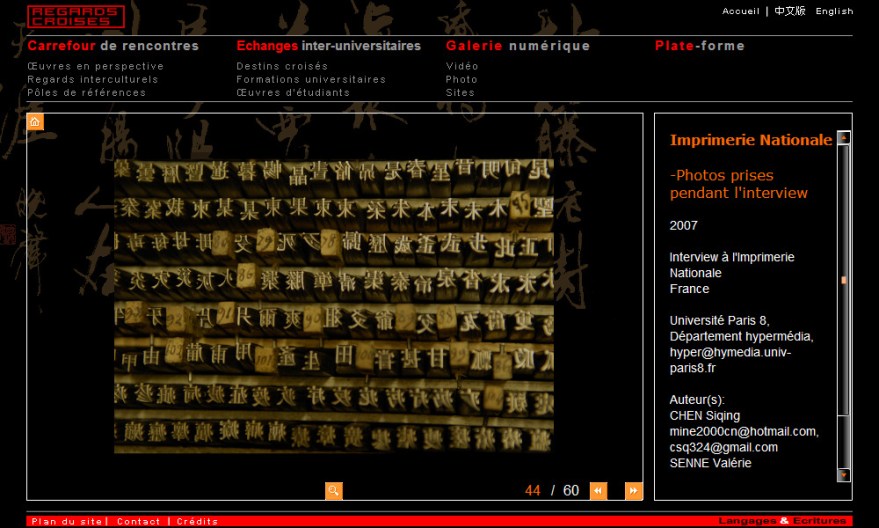The width and height of the screenshot is (879, 528).
Task: Switch to the Chinese version
Action: point(789,12)
